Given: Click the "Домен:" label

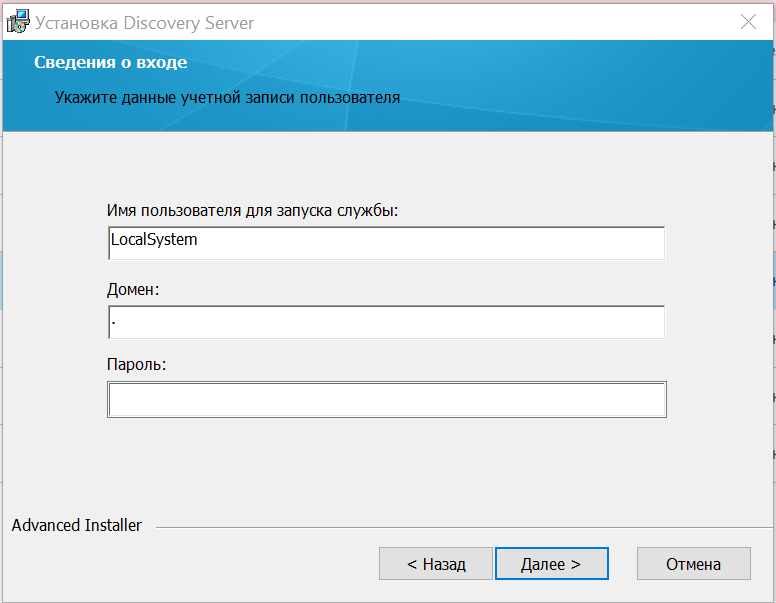Looking at the screenshot, I should 133,289.
